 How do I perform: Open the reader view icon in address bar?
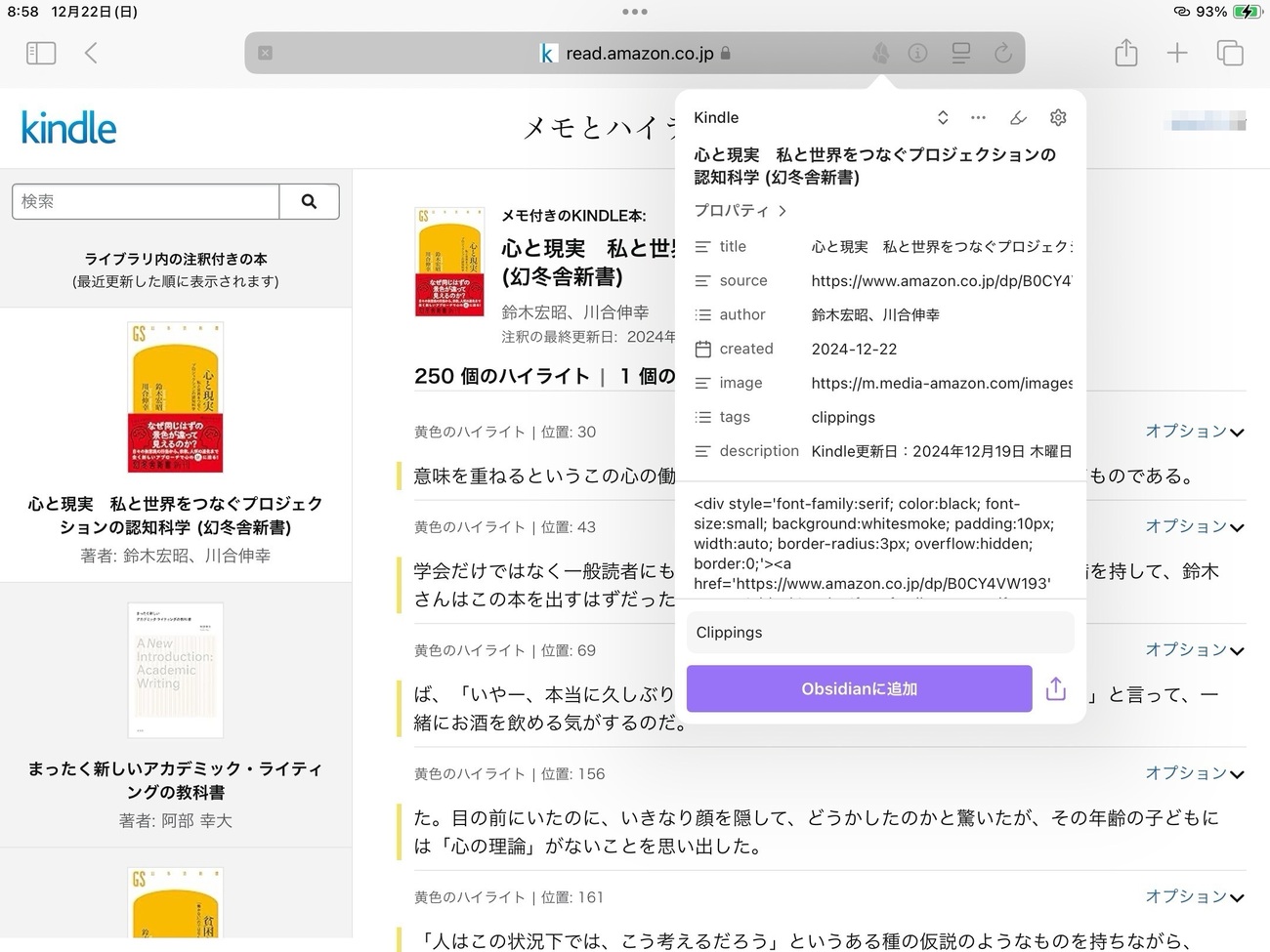pyautogui.click(x=961, y=53)
